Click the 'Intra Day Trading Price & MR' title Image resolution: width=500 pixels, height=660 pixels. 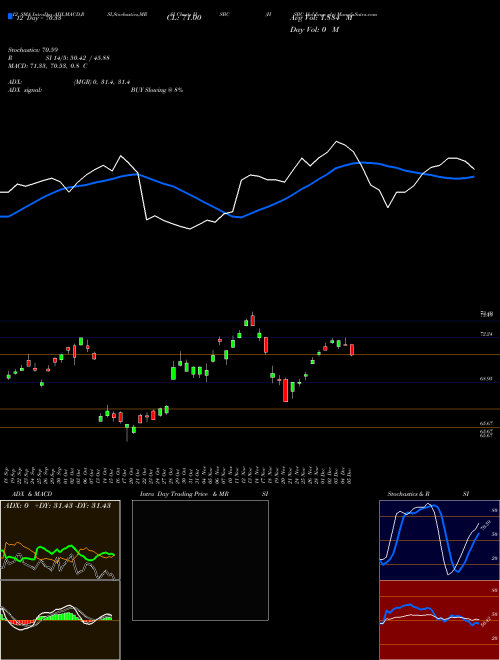184,494
